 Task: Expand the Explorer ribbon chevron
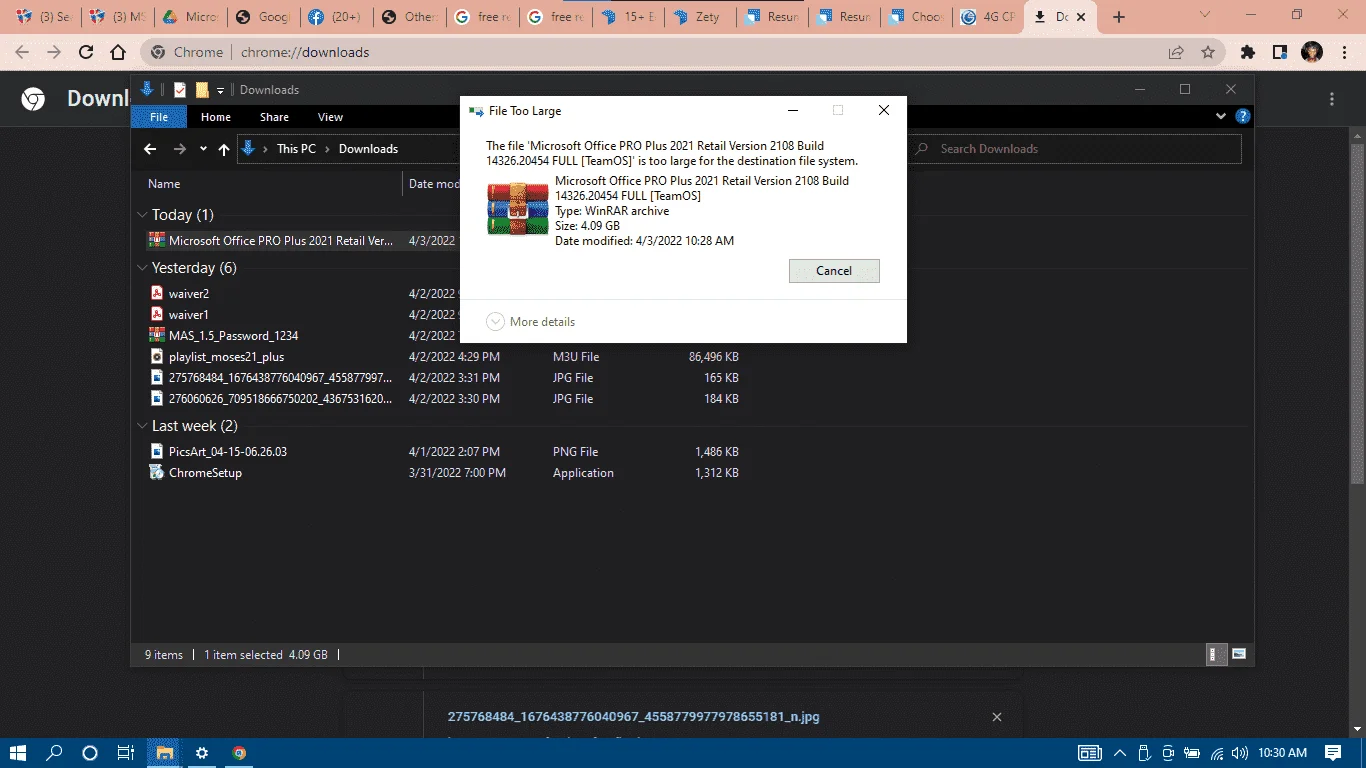pyautogui.click(x=1221, y=117)
